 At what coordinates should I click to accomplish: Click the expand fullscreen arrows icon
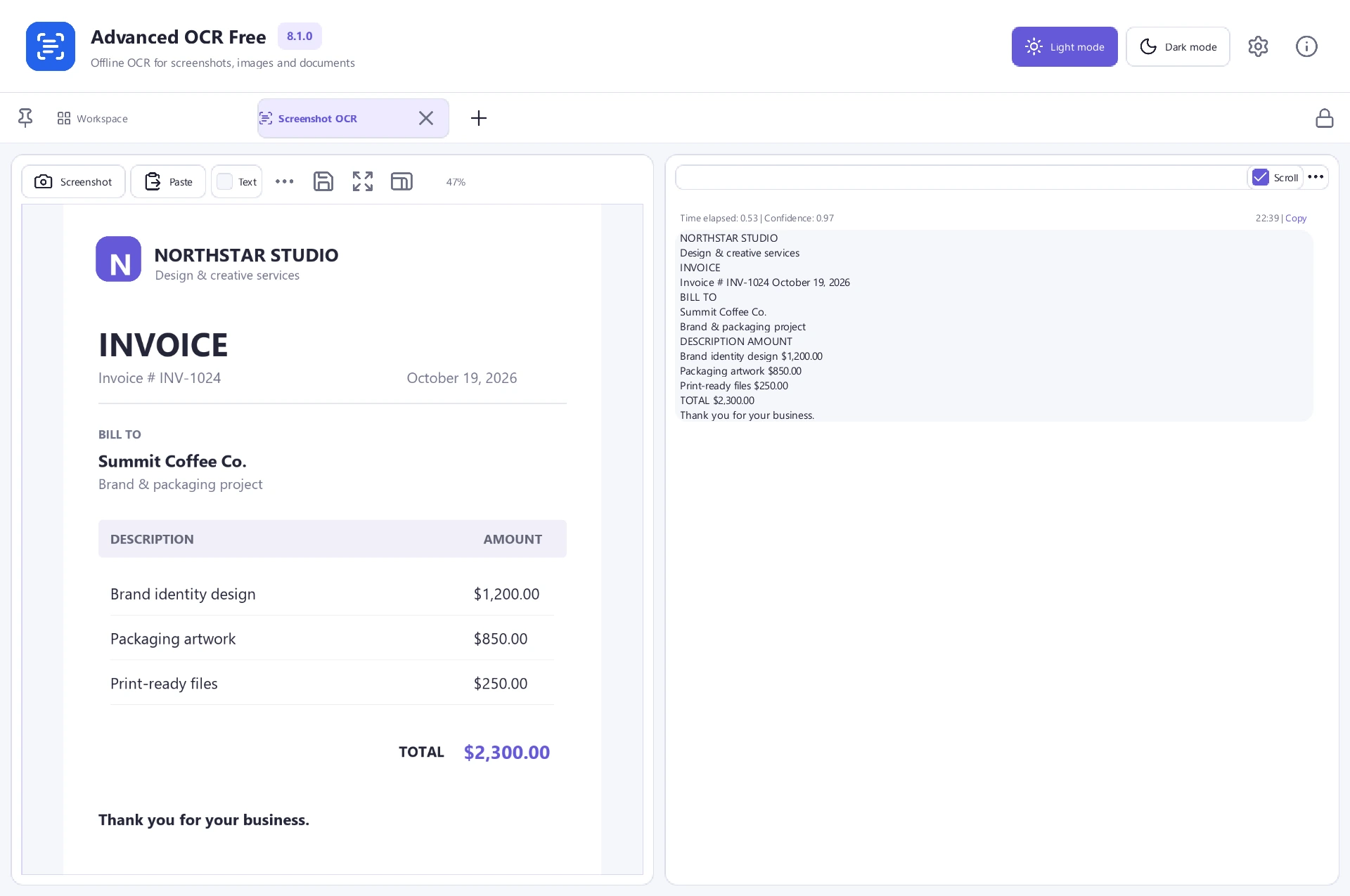[363, 181]
